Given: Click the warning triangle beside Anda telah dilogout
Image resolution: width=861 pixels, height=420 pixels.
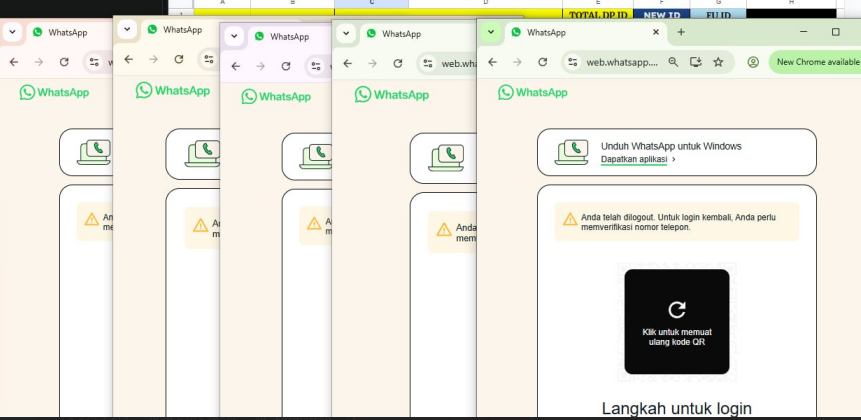Looking at the screenshot, I should click(x=570, y=219).
